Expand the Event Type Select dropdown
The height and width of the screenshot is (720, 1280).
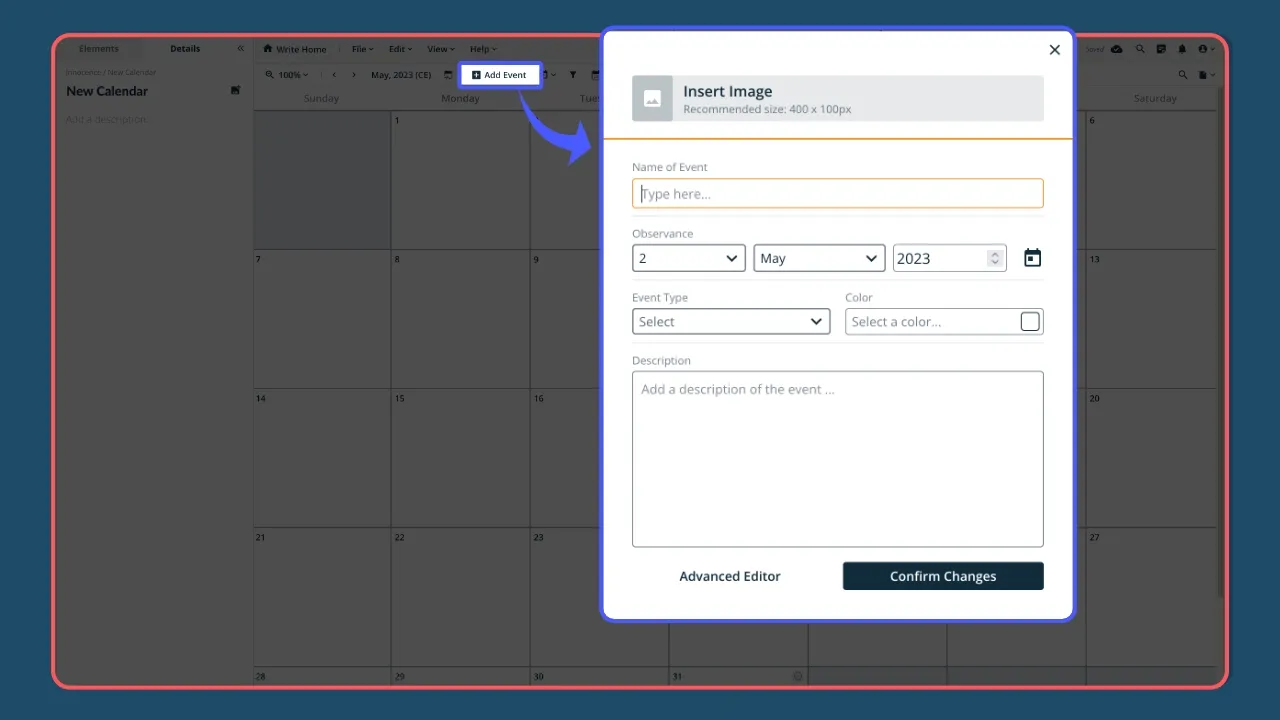730,321
